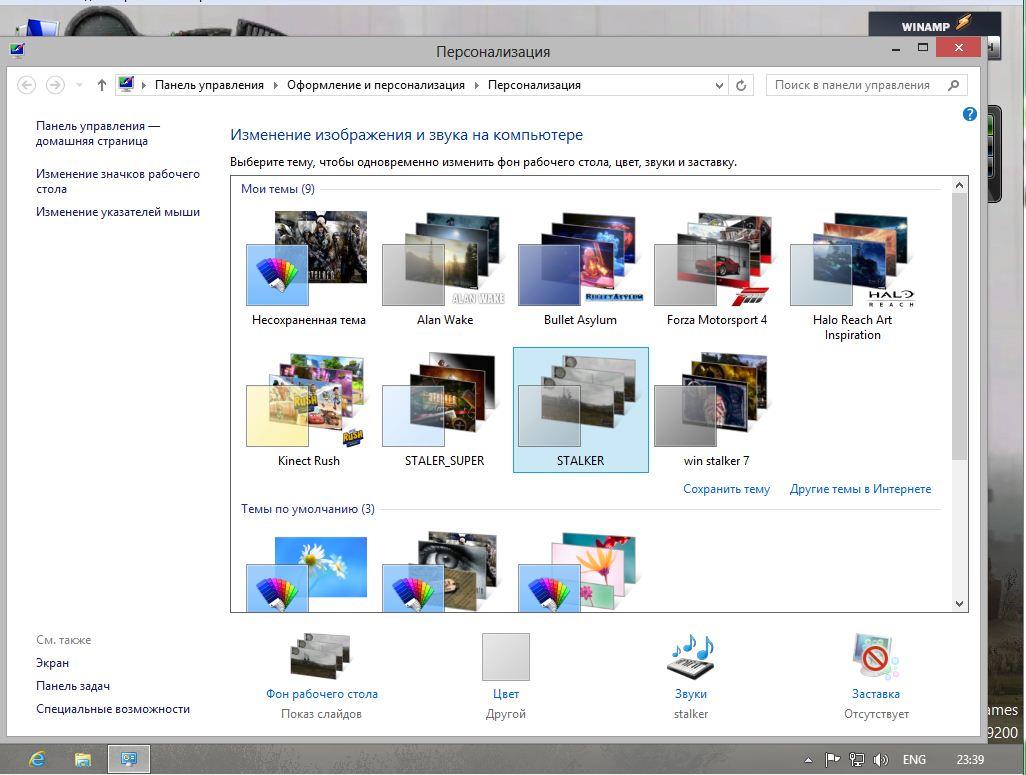Pick the default theme with the eye wallpaper

pyautogui.click(x=440, y=572)
